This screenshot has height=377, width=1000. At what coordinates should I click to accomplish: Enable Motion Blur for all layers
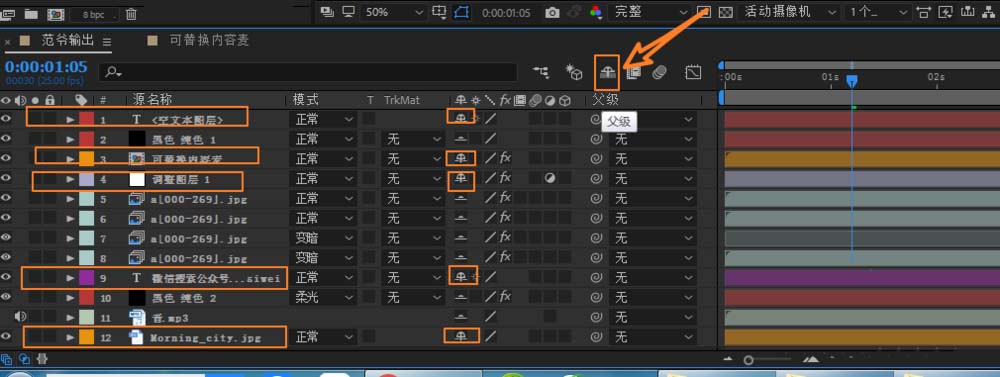click(659, 73)
